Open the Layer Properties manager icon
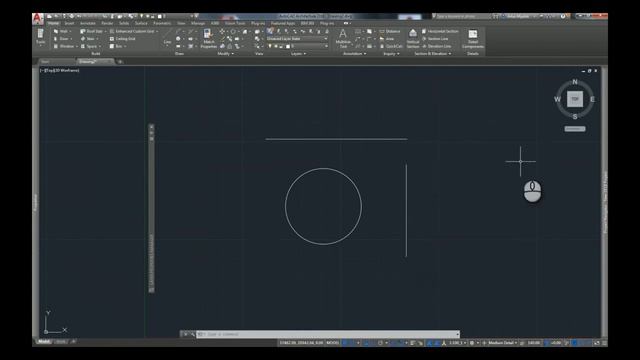Image resolution: width=640 pixels, height=360 pixels. pyautogui.click(x=270, y=31)
